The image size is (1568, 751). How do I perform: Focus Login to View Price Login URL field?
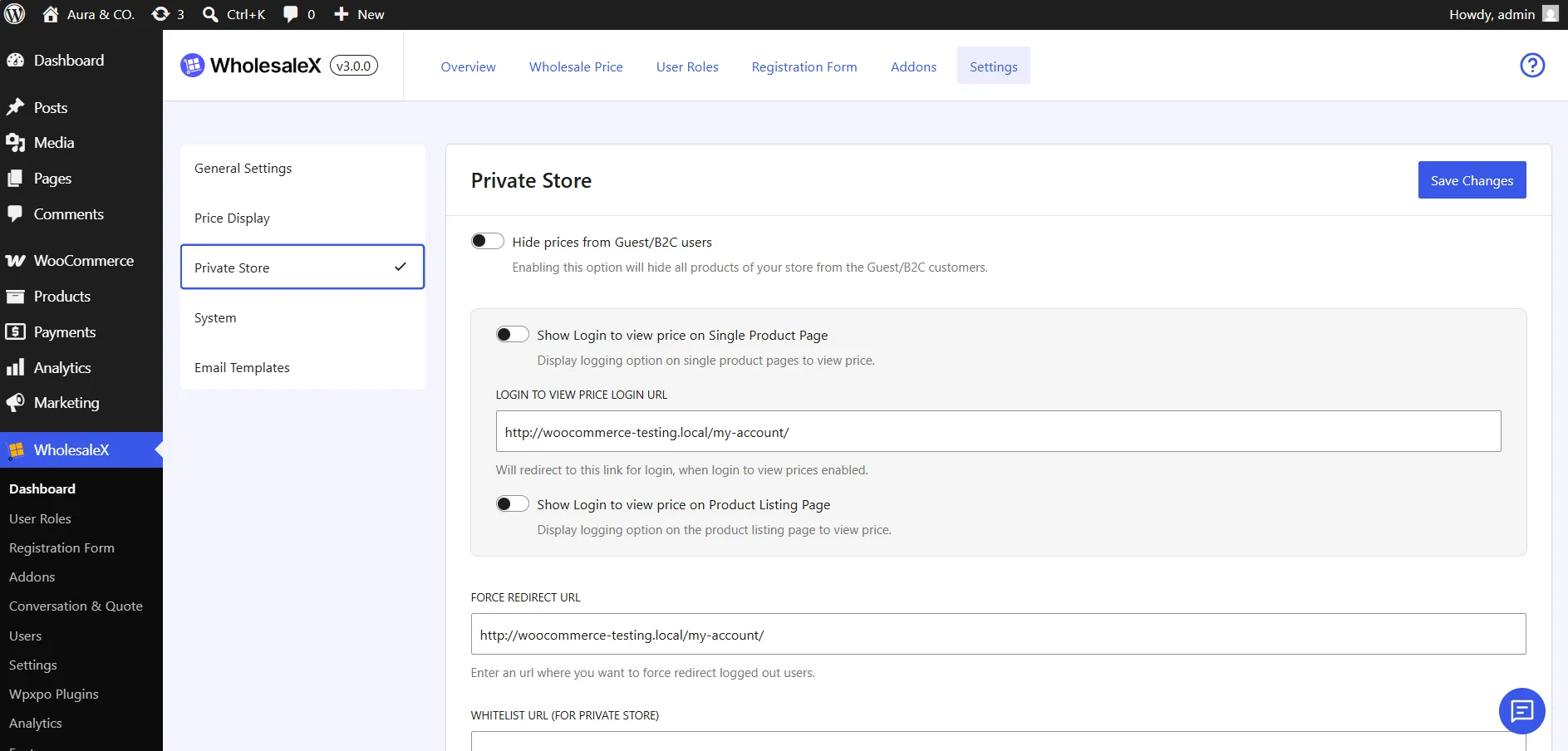point(998,431)
